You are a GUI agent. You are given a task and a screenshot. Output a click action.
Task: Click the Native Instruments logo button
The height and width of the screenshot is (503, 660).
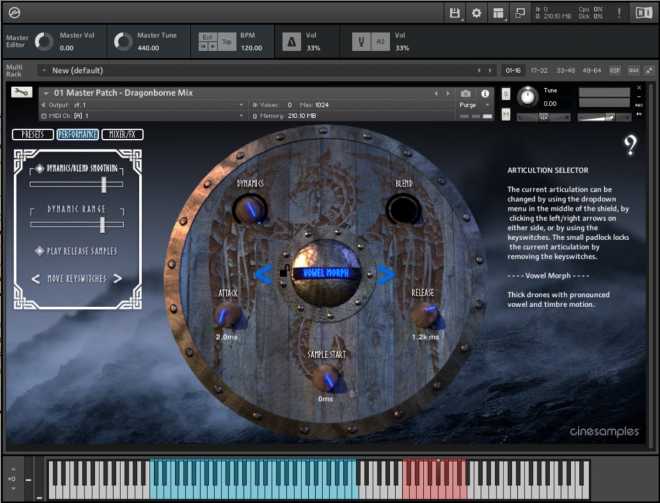(x=644, y=13)
